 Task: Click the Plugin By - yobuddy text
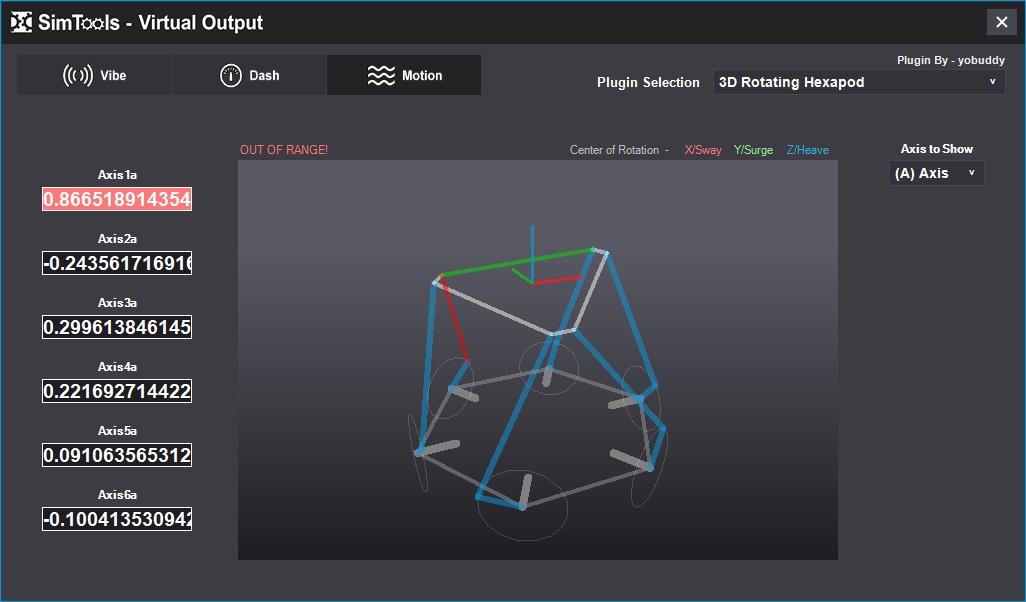click(951, 60)
